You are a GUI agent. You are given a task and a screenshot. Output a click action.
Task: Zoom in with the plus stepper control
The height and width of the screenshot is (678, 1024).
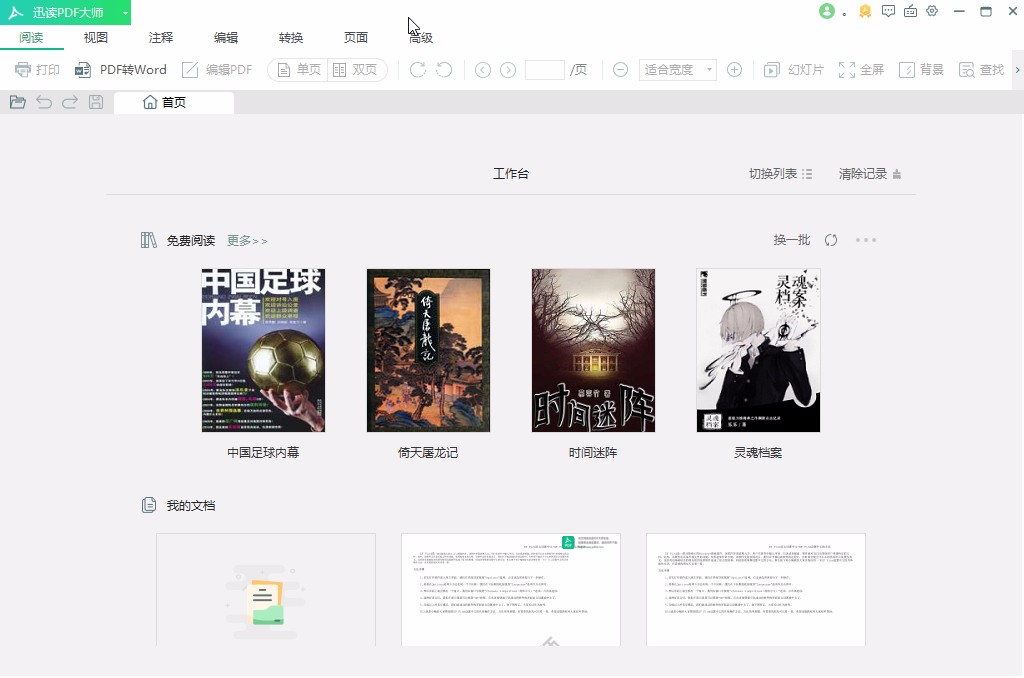[735, 70]
